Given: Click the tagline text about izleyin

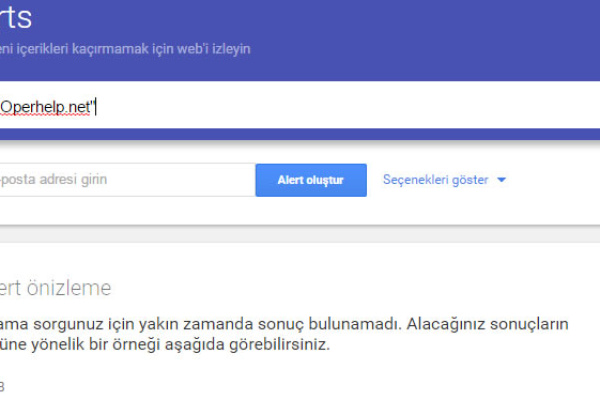Looking at the screenshot, I should 125,49.
